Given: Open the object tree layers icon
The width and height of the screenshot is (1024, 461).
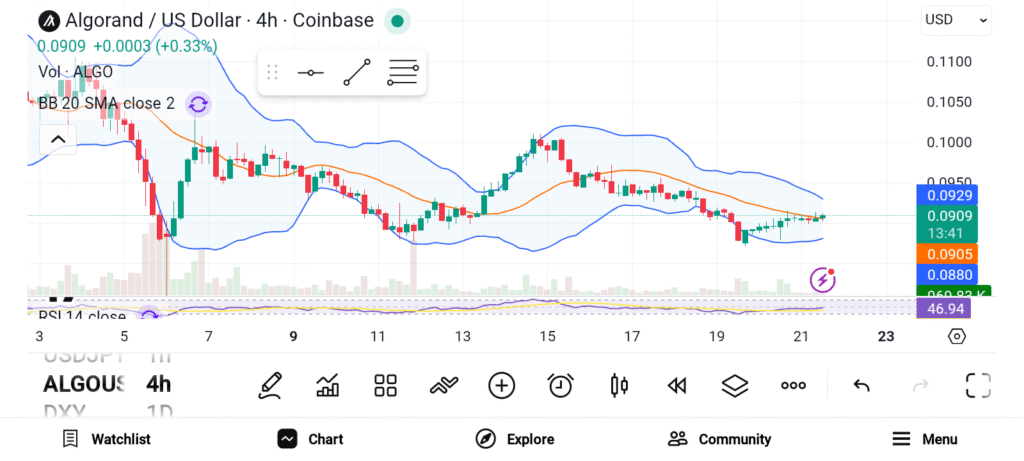Looking at the screenshot, I should coord(735,385).
